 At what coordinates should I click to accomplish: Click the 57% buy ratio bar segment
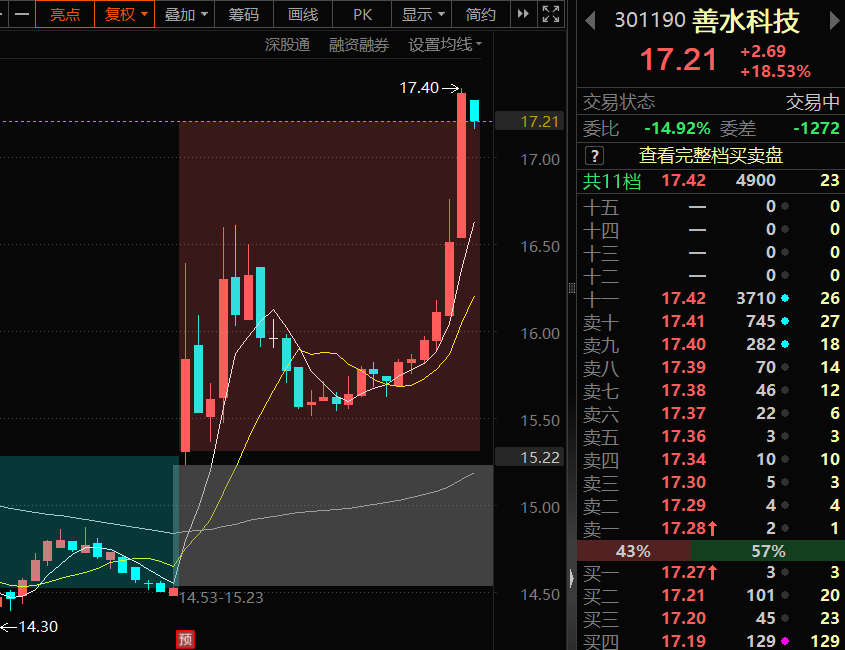point(768,551)
